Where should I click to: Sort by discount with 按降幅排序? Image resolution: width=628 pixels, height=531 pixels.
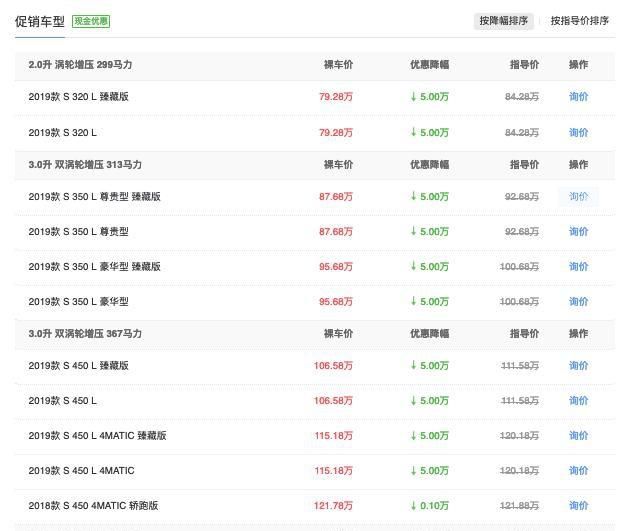pos(503,21)
